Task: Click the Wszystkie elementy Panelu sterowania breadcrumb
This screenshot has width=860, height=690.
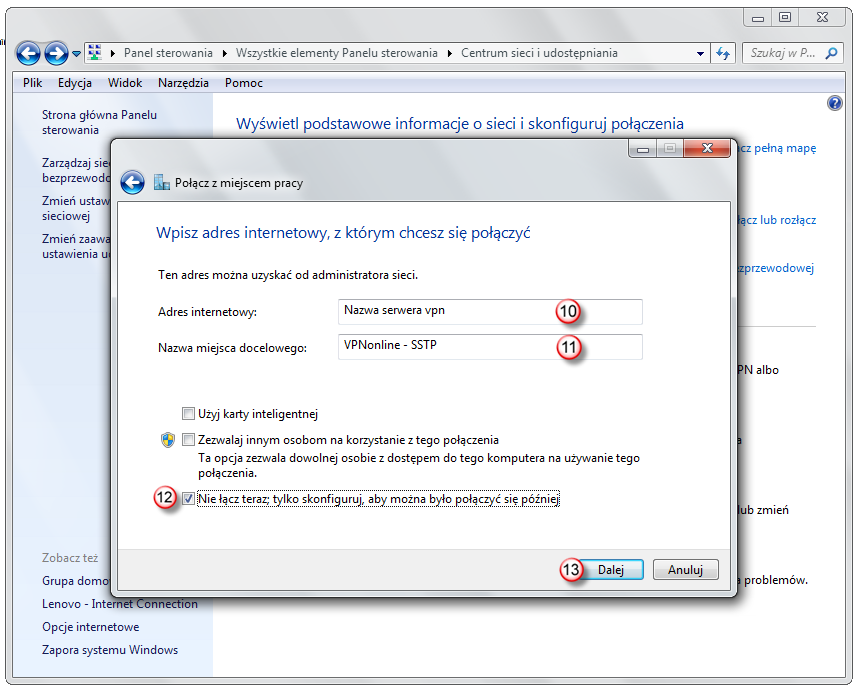Action: tap(337, 53)
